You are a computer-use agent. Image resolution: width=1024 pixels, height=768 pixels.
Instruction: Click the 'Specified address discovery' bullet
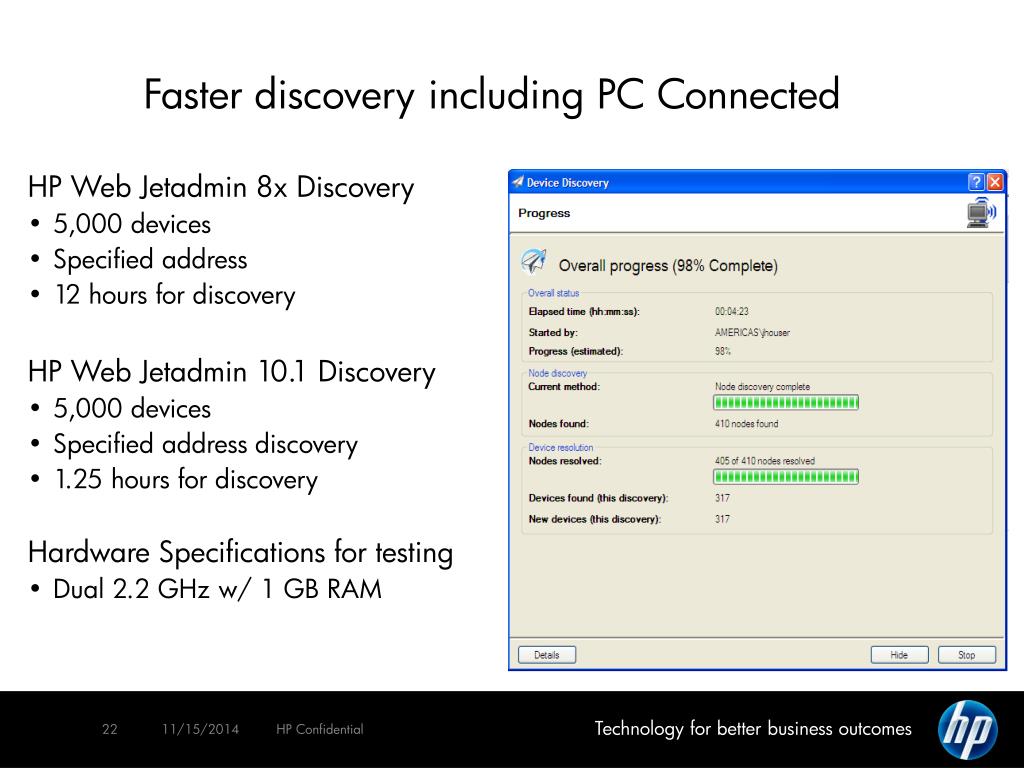coord(206,444)
